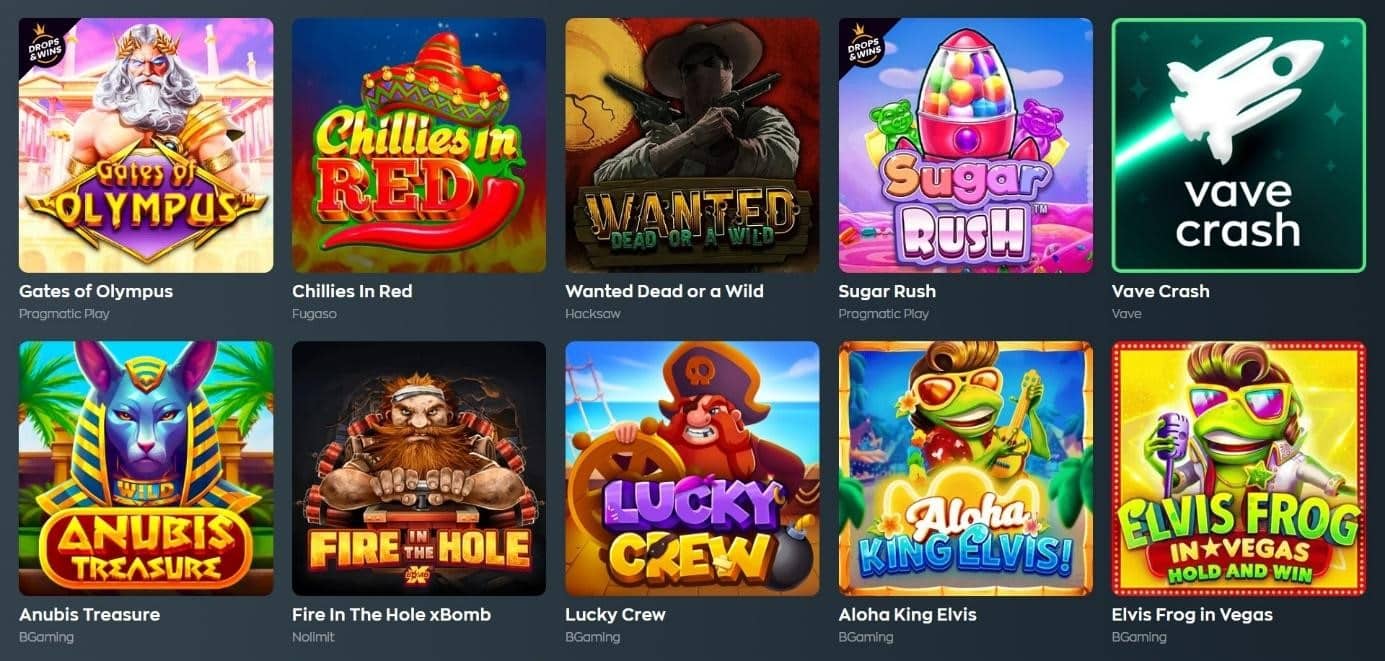This screenshot has width=1385, height=661.
Task: Launch Elvis Frog in Vegas thumbnail
Action: pyautogui.click(x=1239, y=468)
